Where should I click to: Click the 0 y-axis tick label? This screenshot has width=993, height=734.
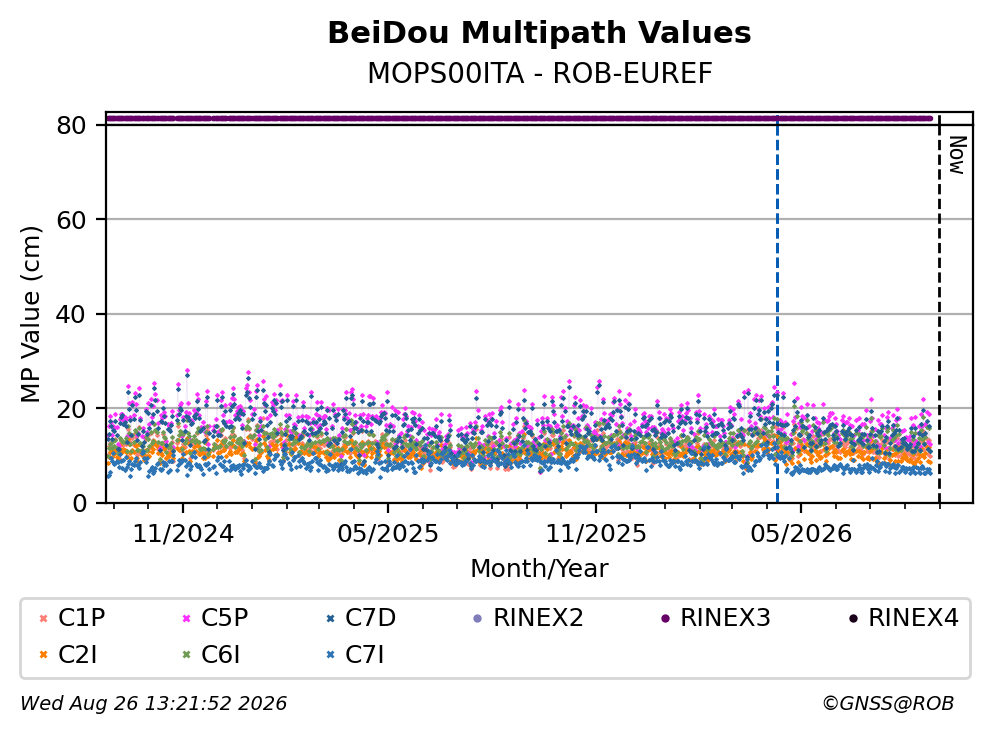79,503
